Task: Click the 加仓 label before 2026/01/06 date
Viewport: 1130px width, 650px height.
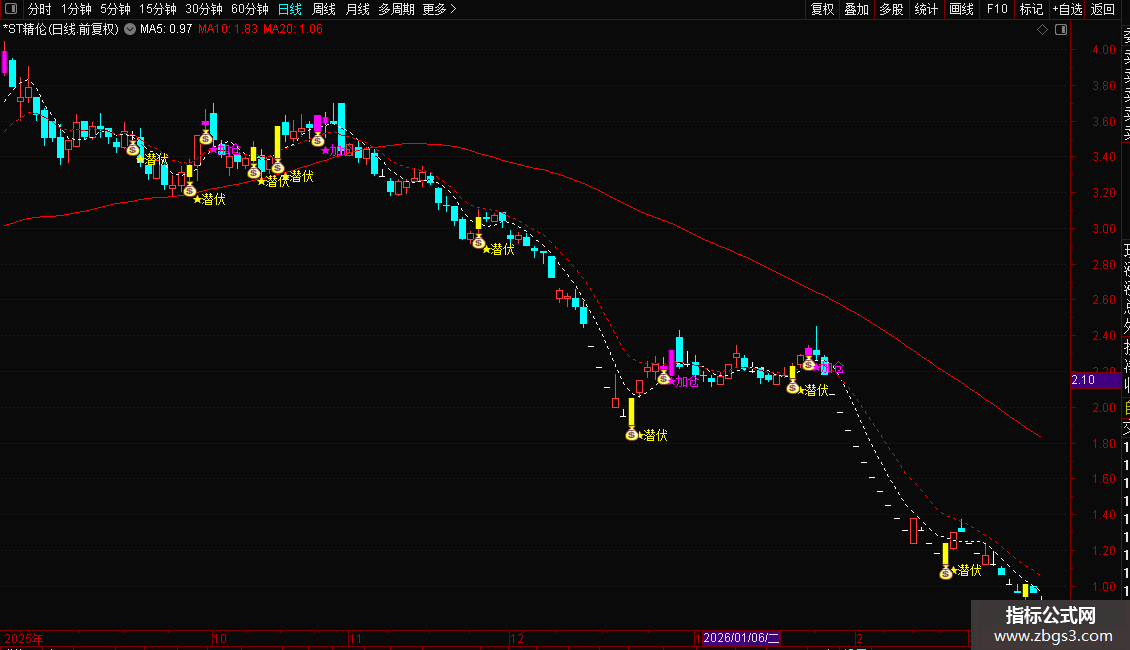Action: click(x=685, y=382)
